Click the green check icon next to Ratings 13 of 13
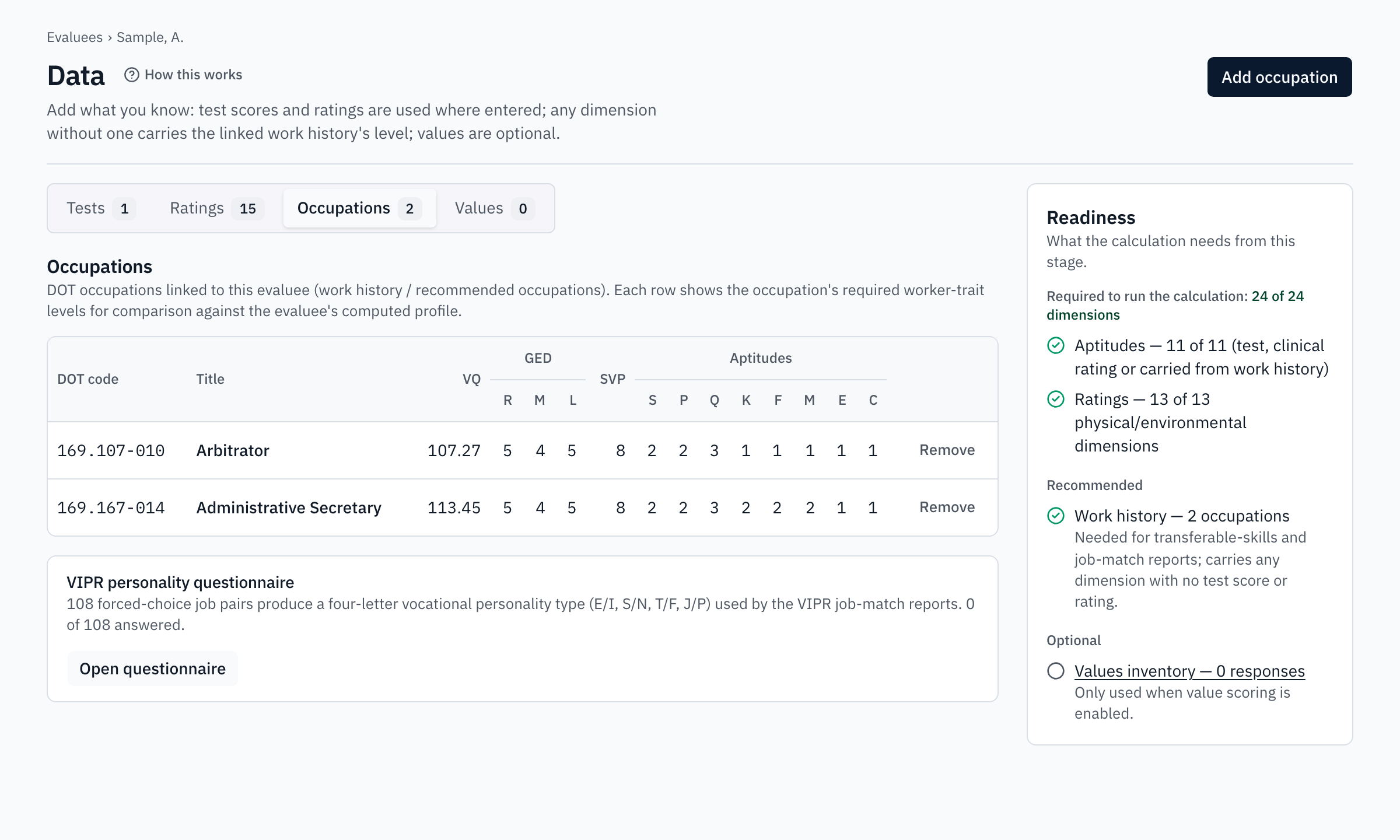 tap(1056, 399)
